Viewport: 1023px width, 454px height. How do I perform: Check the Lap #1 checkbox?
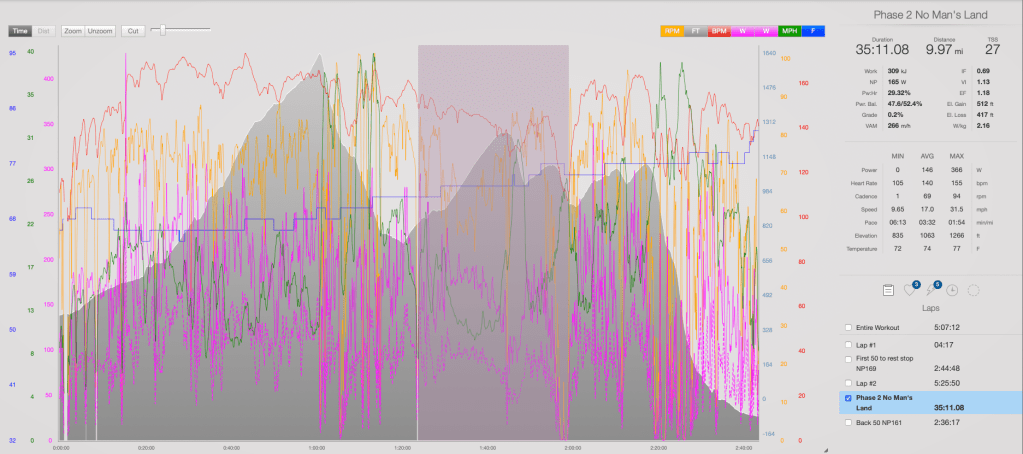(849, 342)
